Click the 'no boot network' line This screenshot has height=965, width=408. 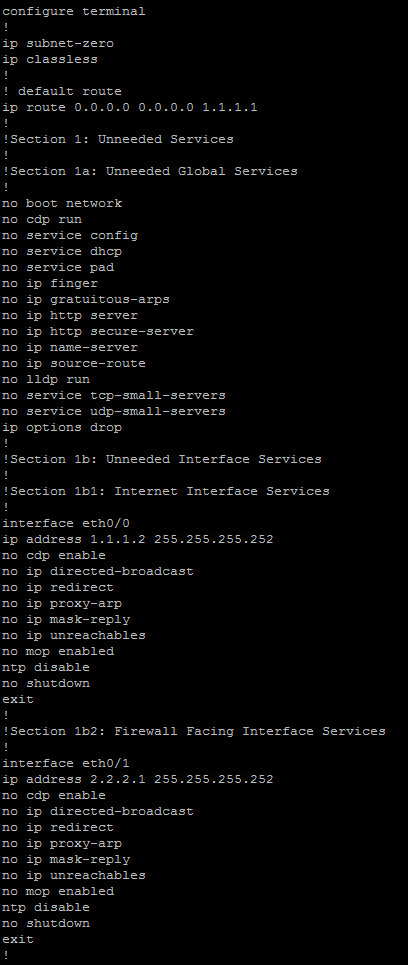tap(62, 203)
